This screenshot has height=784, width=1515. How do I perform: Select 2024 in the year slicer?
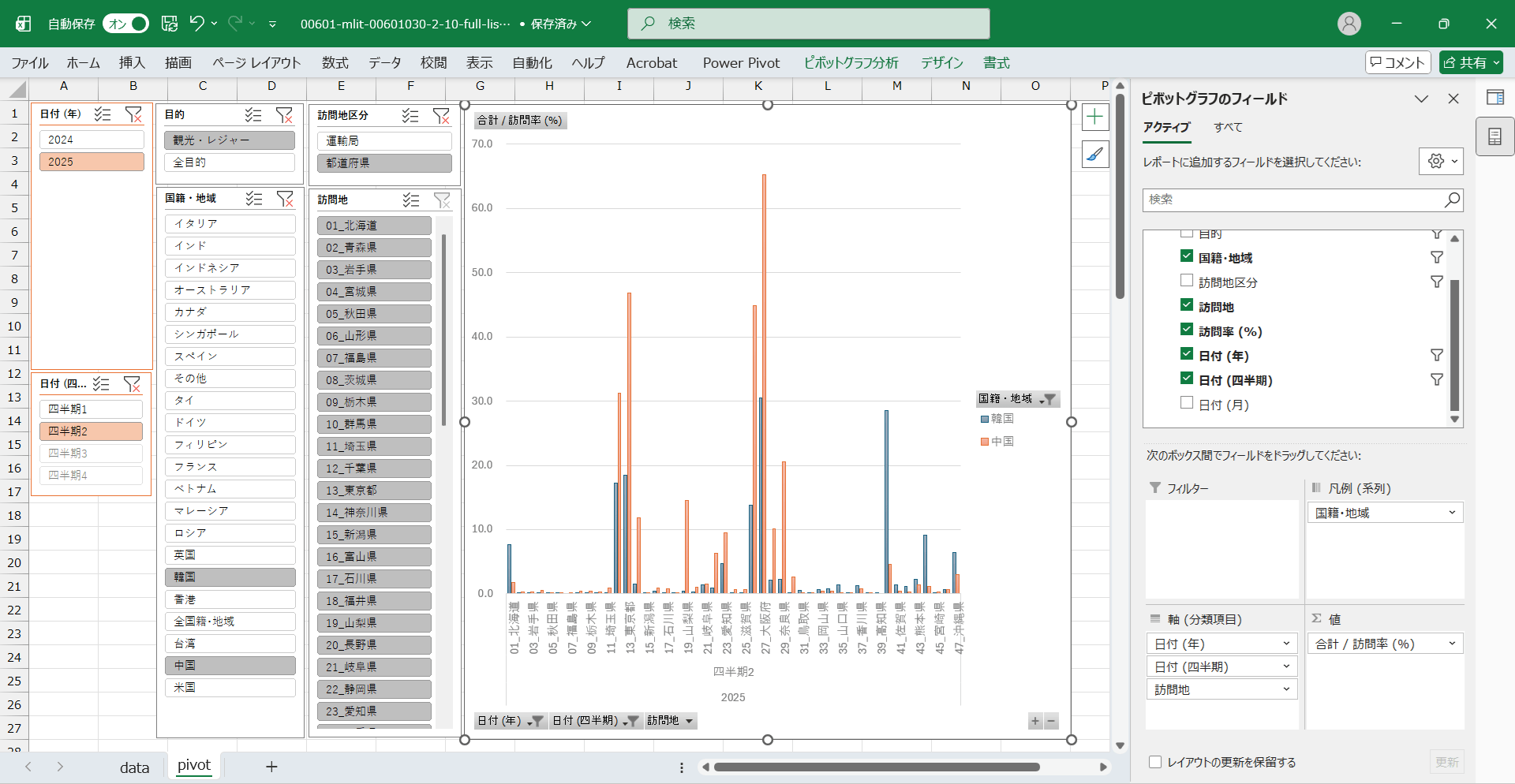pos(92,140)
